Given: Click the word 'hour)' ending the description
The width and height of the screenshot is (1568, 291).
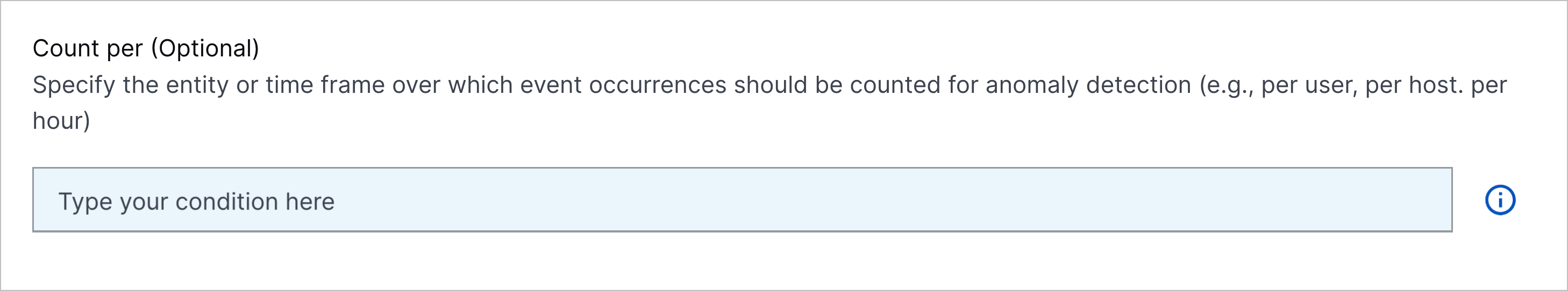Looking at the screenshot, I should click(x=61, y=121).
